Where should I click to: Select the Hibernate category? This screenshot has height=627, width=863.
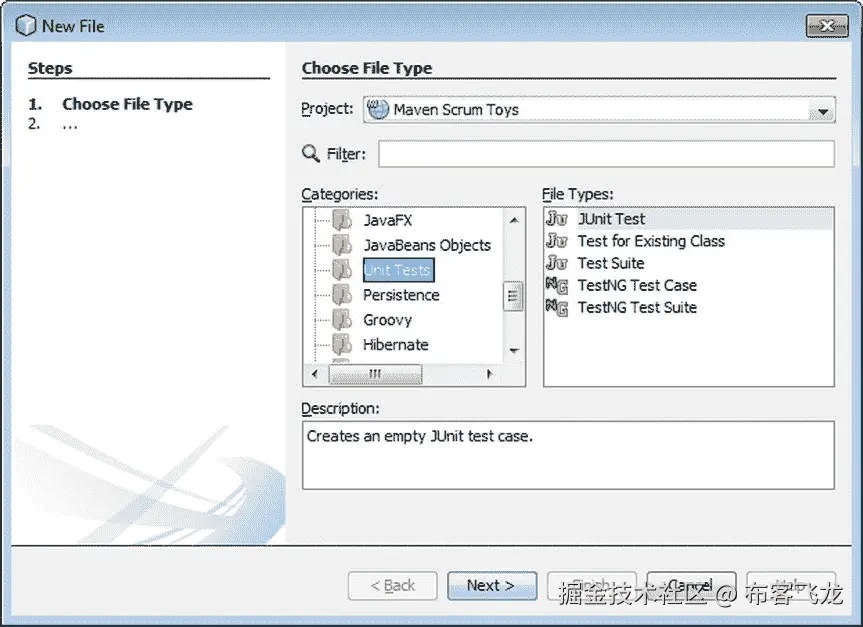(x=395, y=345)
